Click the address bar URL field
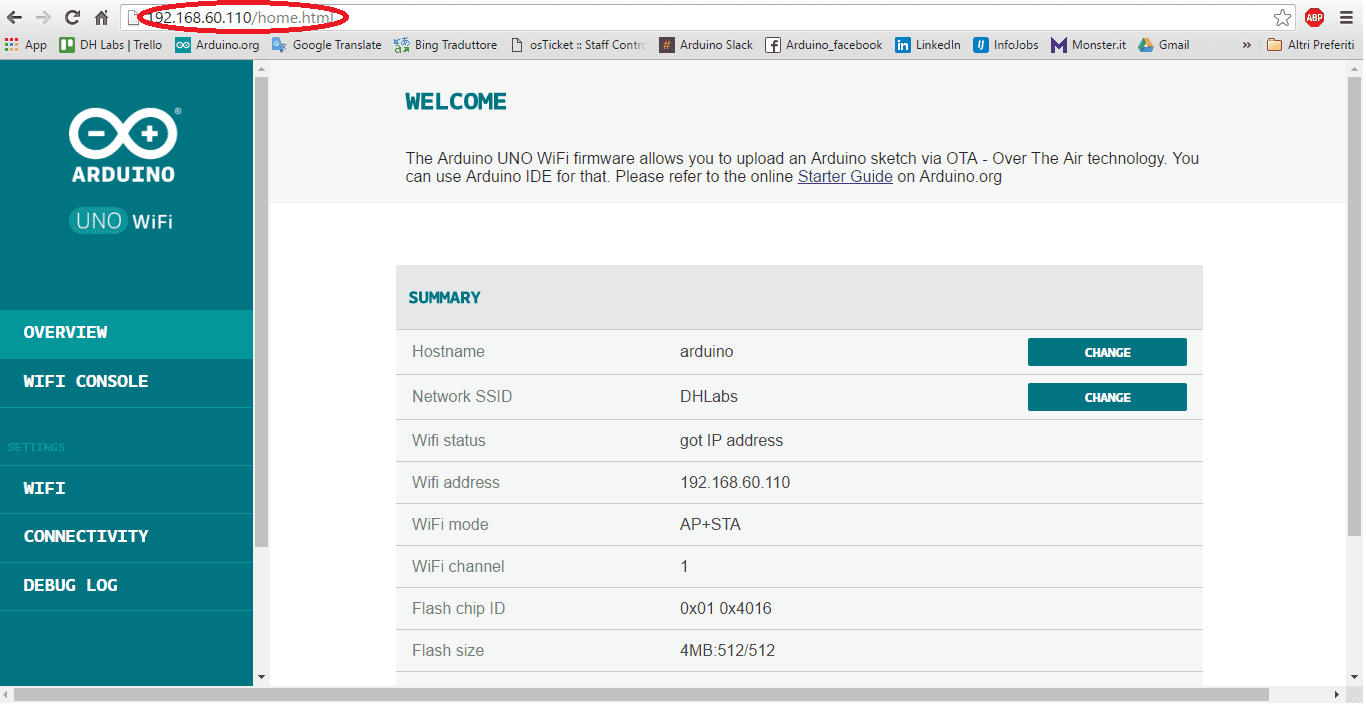 tap(700, 17)
